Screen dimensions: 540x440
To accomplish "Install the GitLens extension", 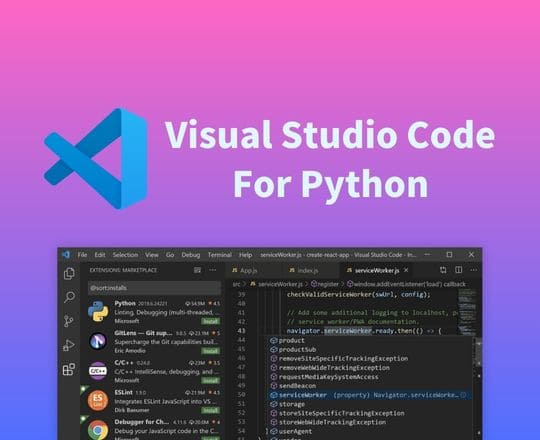I will 210,351.
